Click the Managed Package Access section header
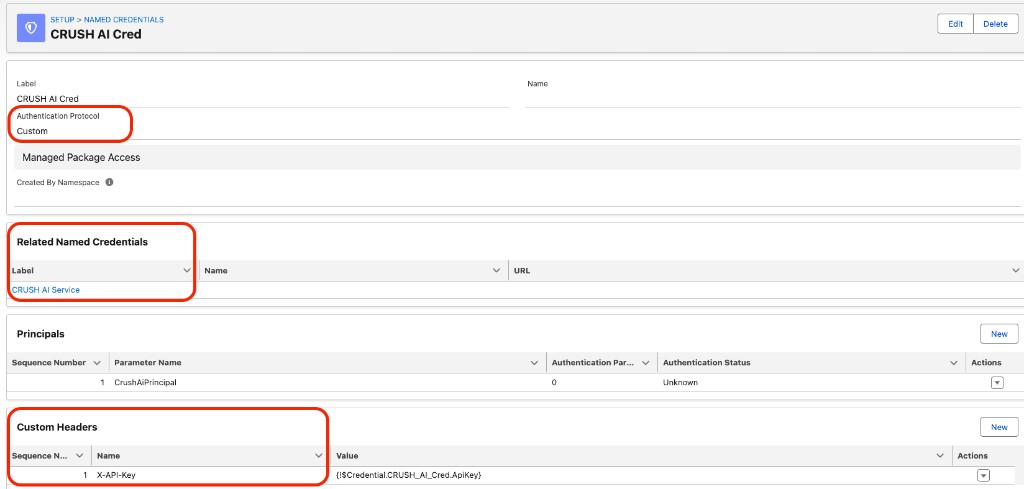 tap(517, 157)
